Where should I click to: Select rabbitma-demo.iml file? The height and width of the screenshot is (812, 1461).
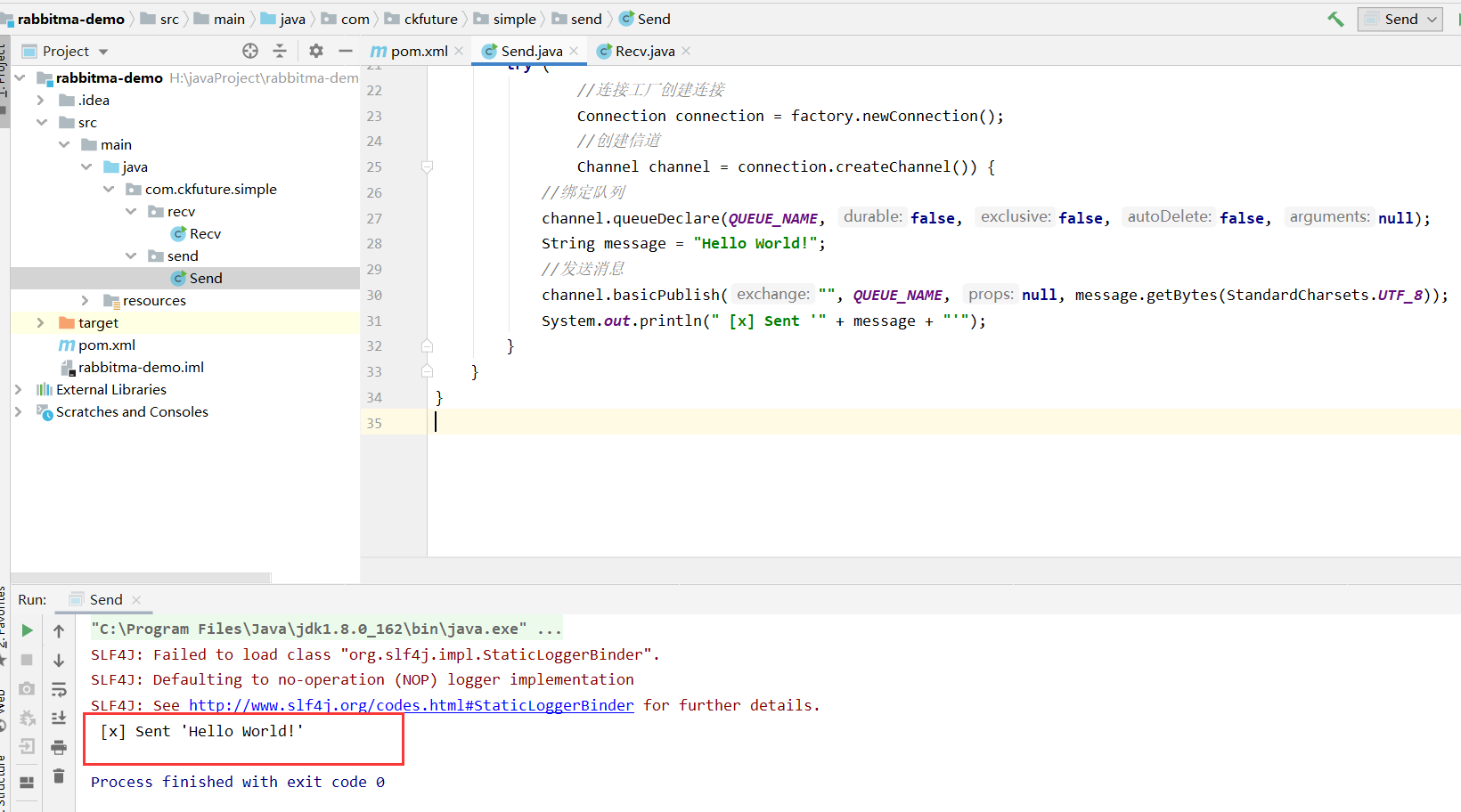tap(132, 367)
